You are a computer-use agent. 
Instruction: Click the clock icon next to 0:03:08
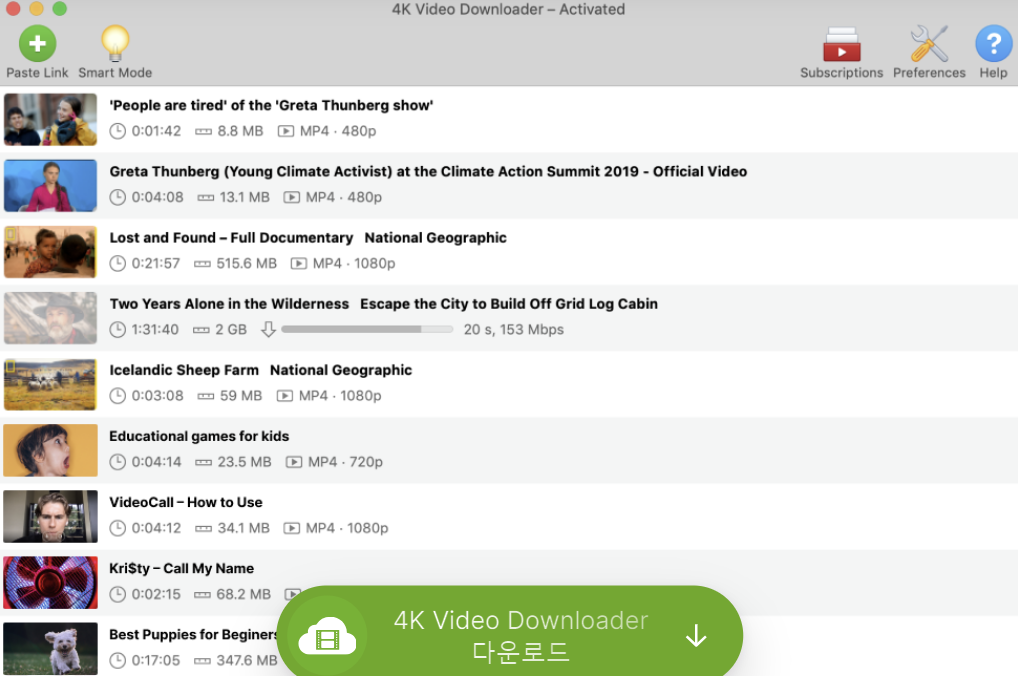(x=118, y=396)
